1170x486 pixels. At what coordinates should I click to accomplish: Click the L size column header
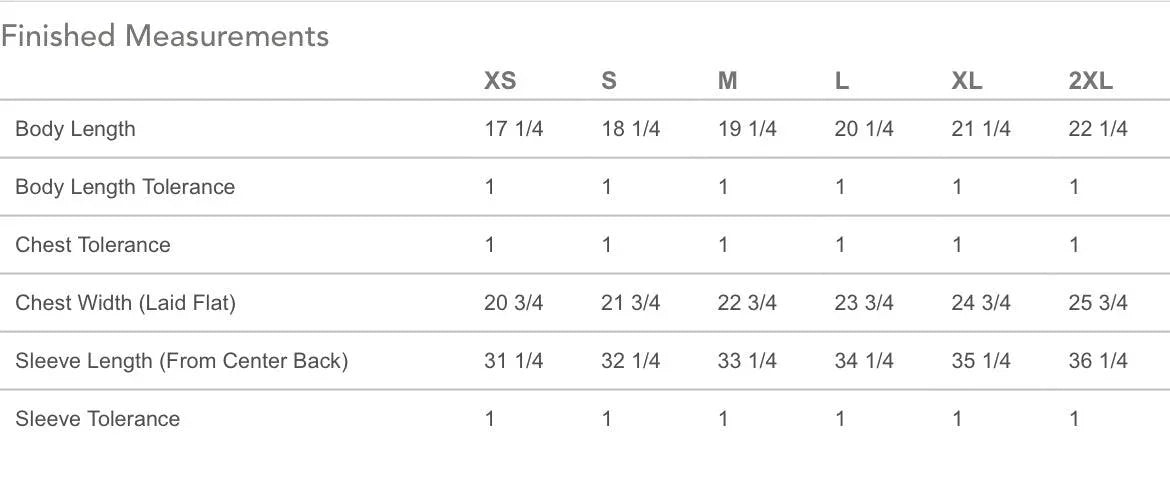tap(841, 81)
